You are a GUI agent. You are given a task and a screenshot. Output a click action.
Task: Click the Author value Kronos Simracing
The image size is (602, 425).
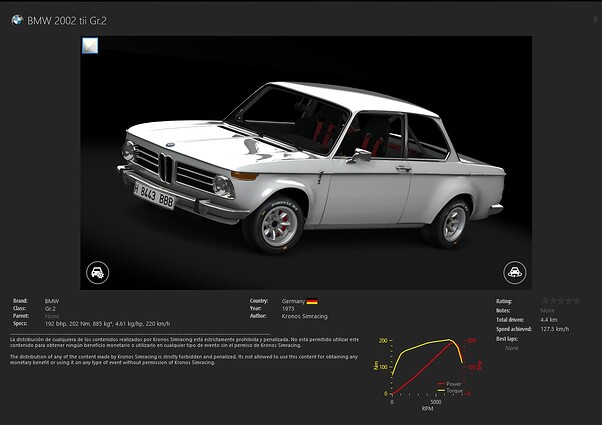click(x=304, y=316)
